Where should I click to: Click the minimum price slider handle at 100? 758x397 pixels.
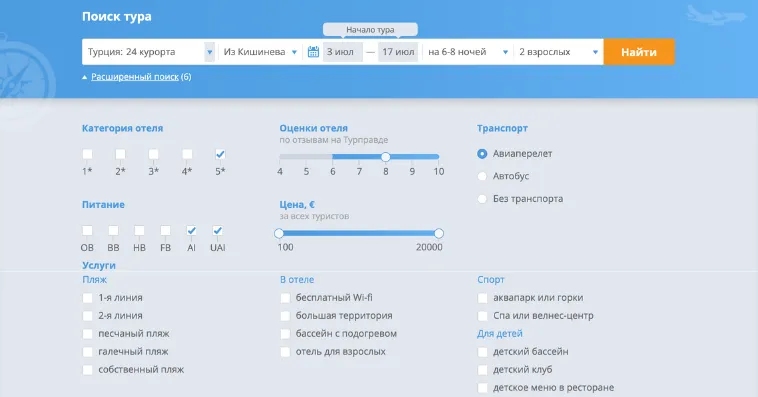pos(279,234)
